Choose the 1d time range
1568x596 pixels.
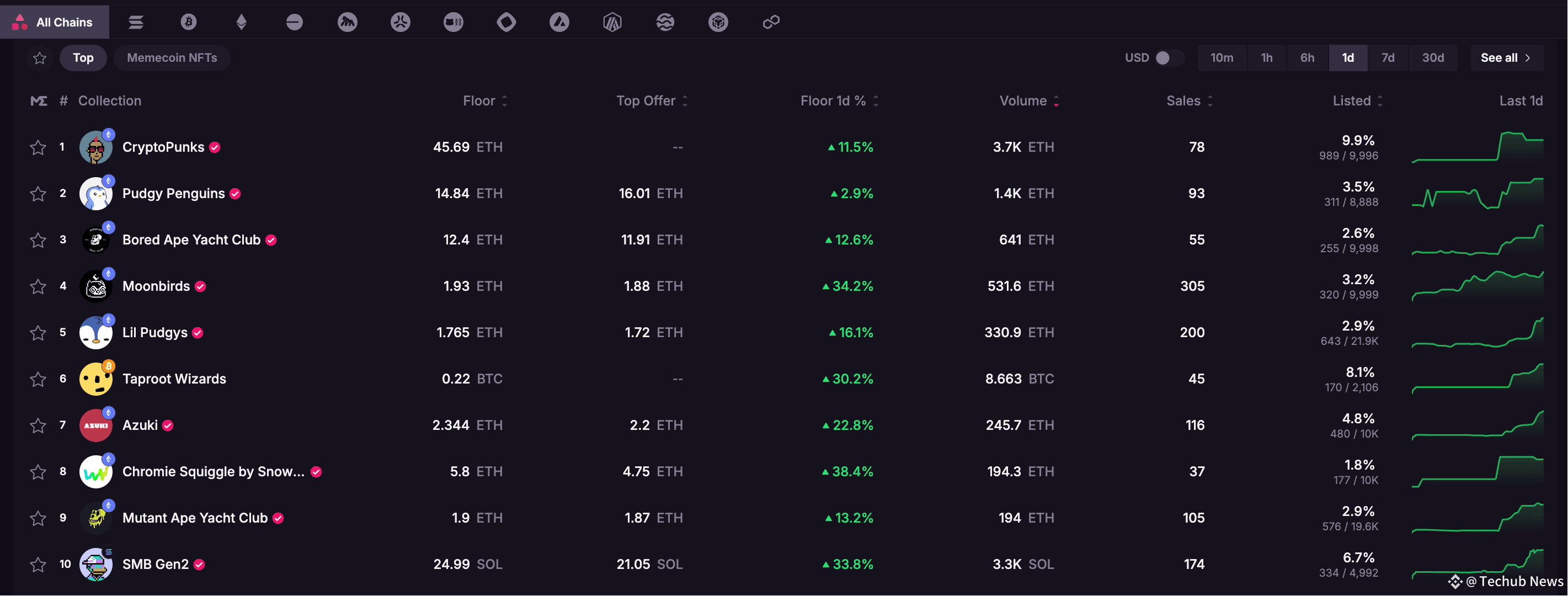click(1348, 58)
